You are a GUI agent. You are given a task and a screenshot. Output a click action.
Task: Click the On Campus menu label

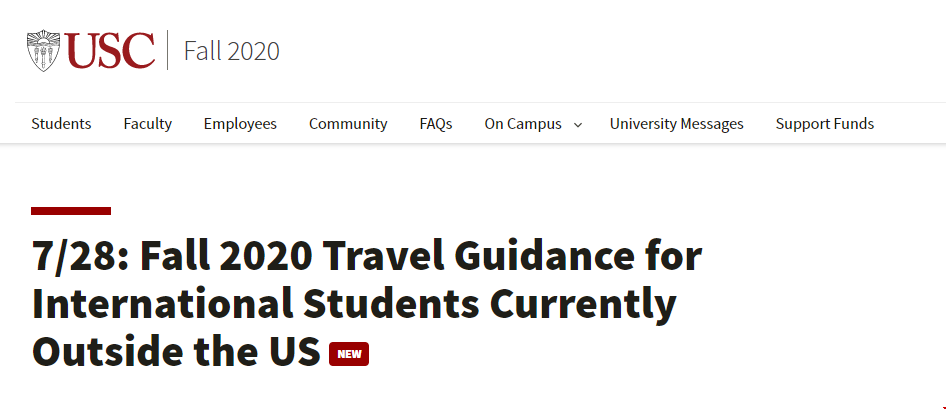click(523, 124)
